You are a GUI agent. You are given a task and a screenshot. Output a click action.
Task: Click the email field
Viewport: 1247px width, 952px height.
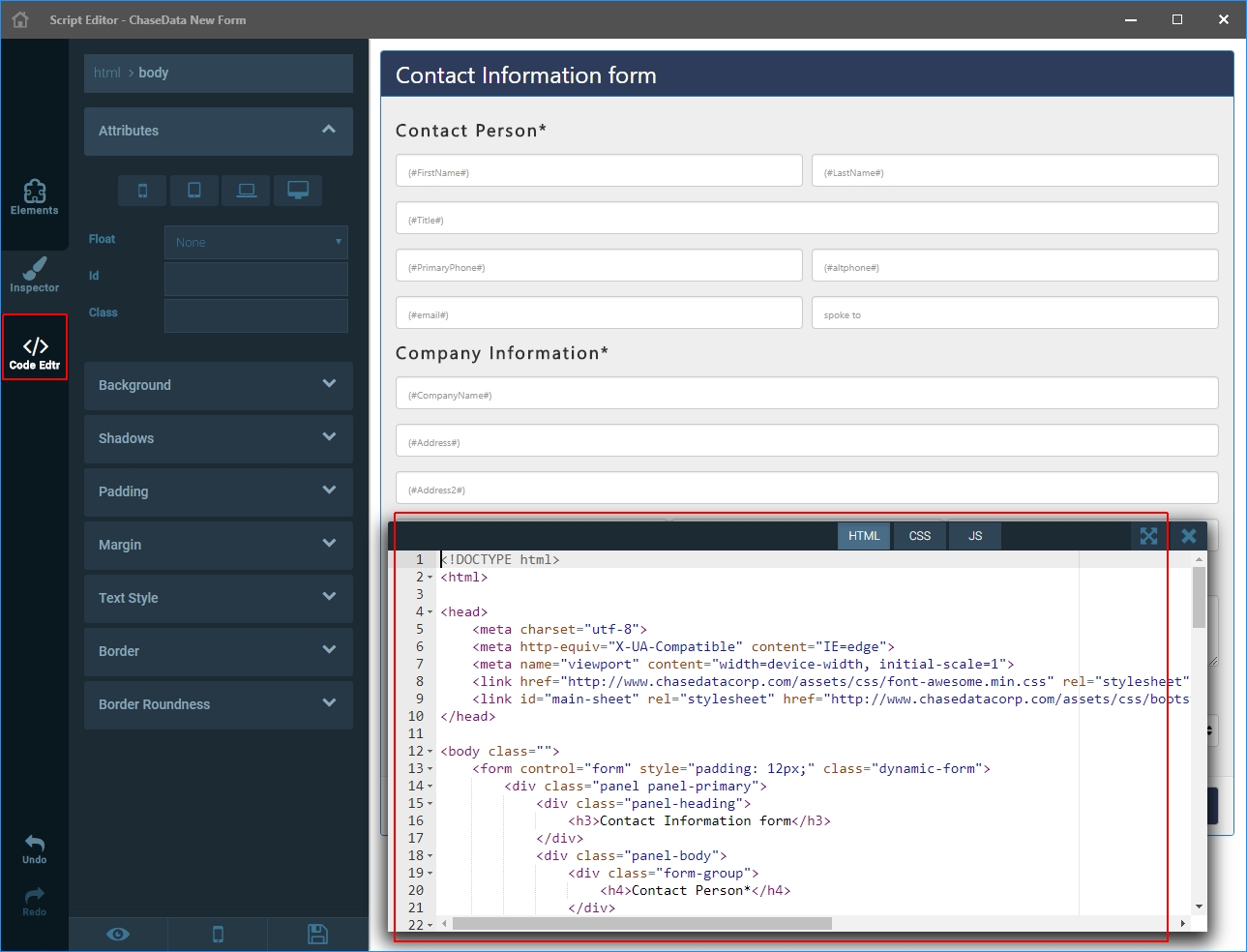pyautogui.click(x=599, y=313)
